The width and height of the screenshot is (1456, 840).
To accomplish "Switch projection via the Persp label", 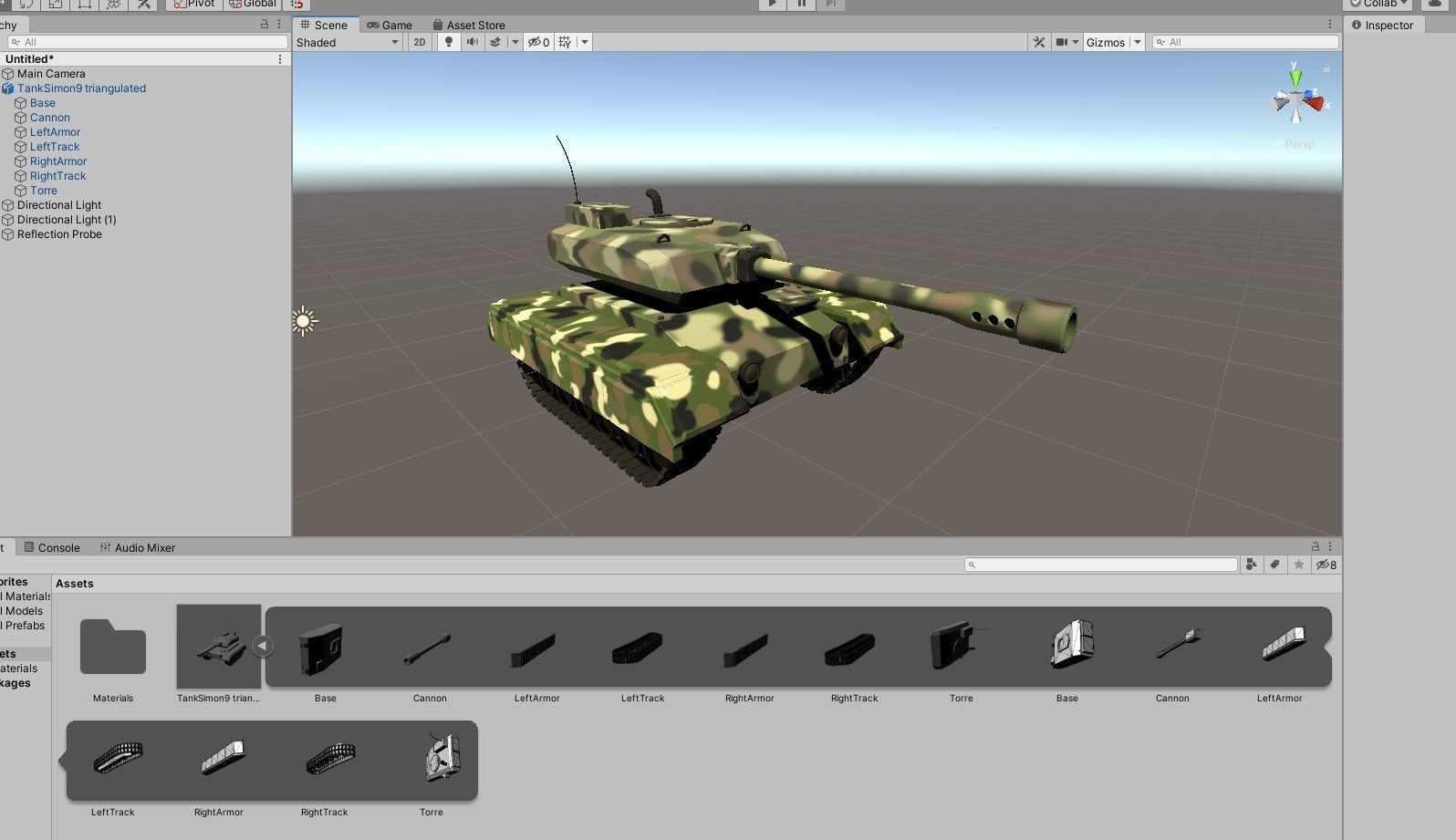I will (x=1299, y=144).
